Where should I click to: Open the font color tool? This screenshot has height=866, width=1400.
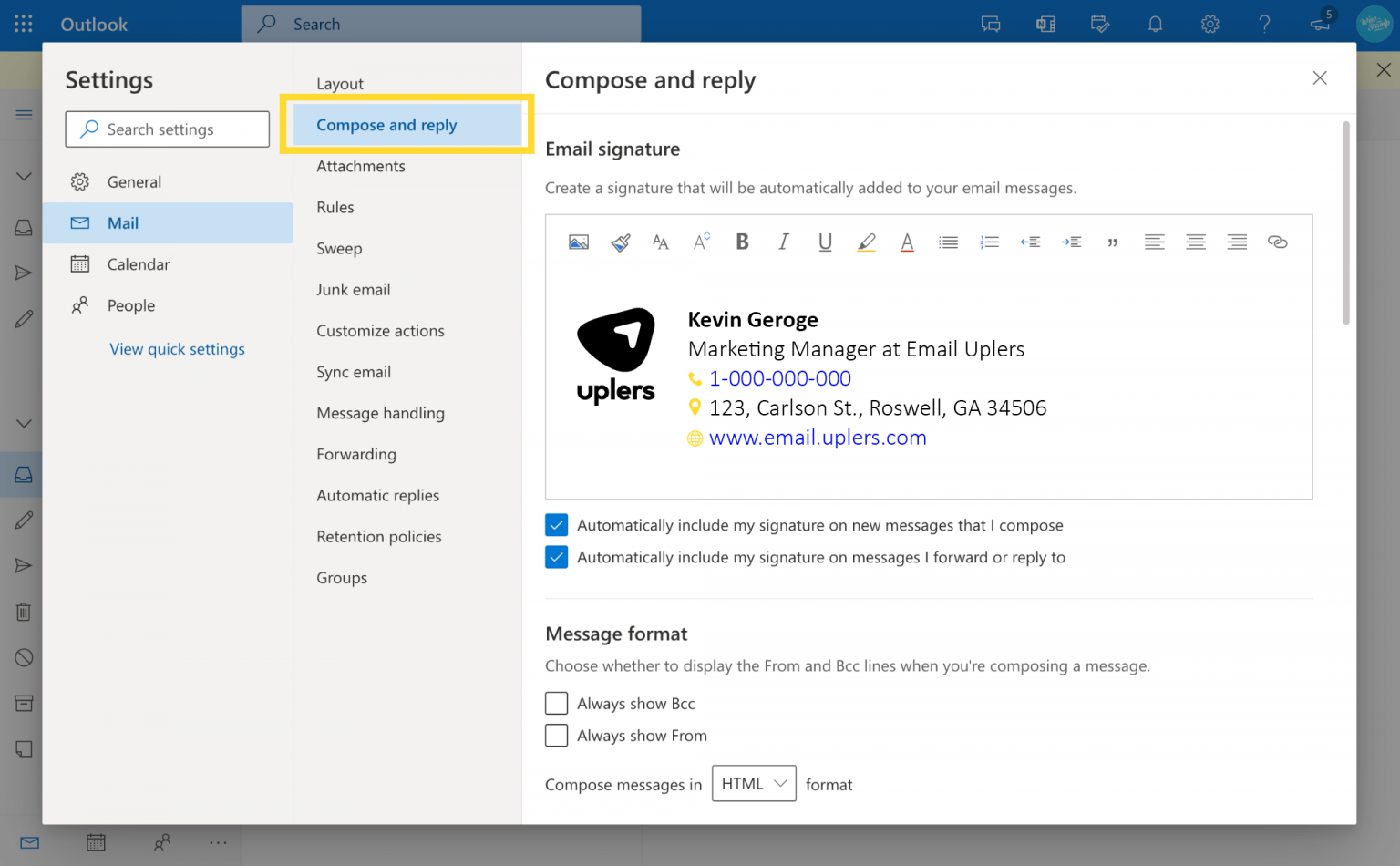[907, 242]
